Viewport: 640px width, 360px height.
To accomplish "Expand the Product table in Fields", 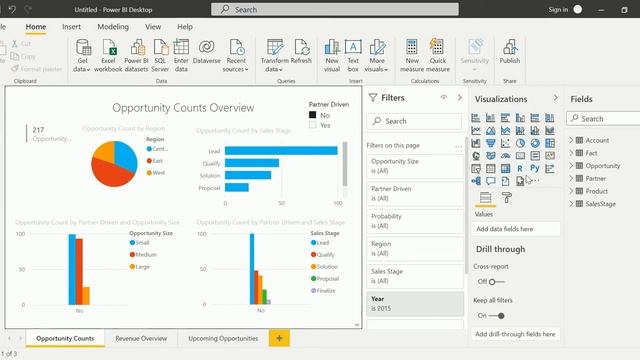I will [571, 191].
